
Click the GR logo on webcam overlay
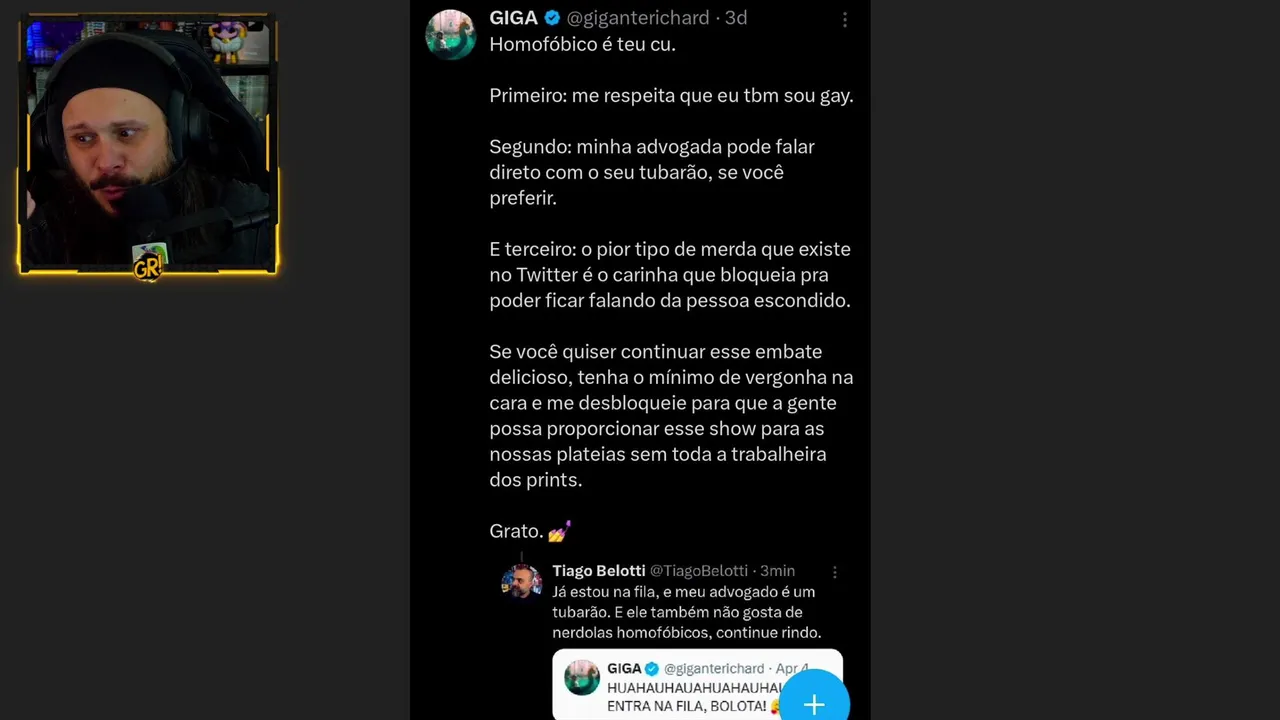coord(149,263)
